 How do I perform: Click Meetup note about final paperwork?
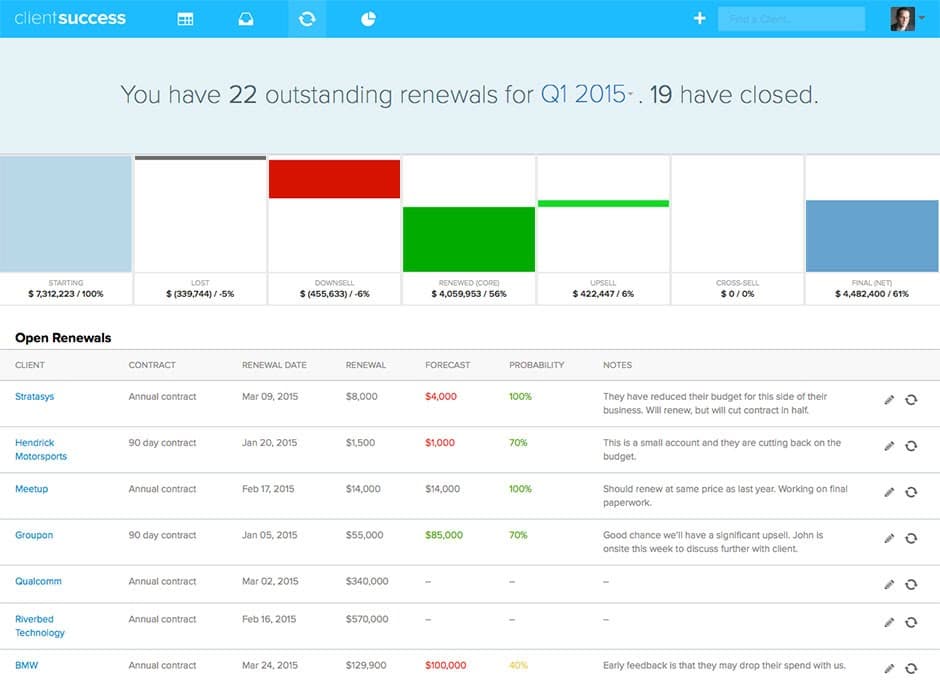pyautogui.click(x=725, y=495)
